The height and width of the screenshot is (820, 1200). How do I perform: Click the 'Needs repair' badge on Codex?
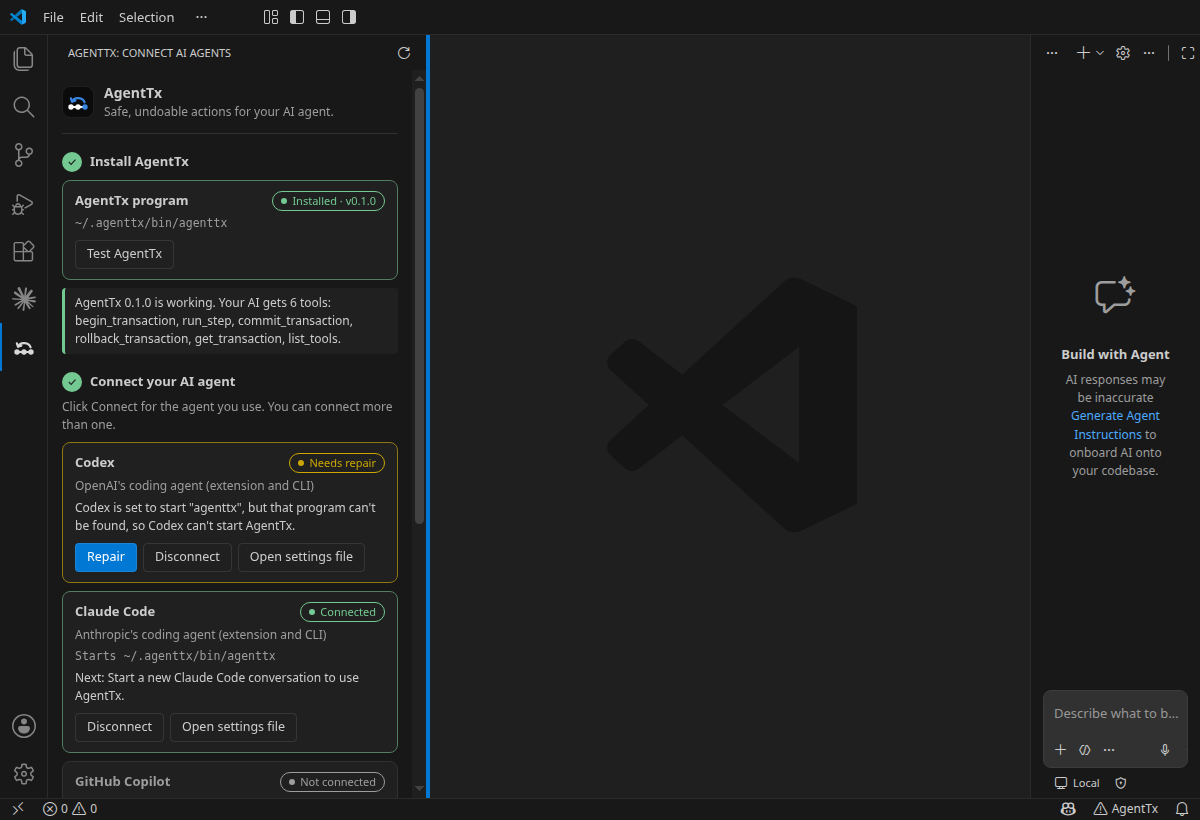coord(337,463)
